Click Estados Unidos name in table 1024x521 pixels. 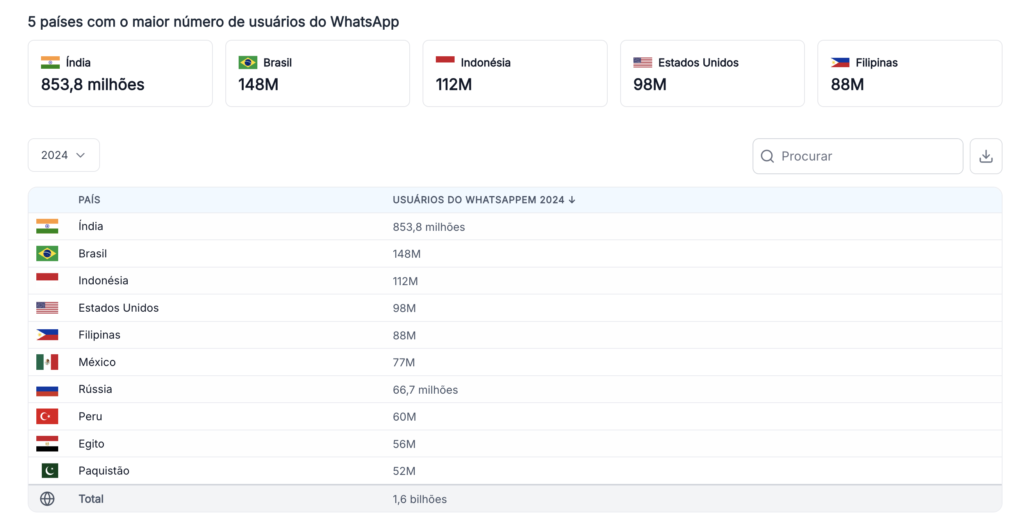118,308
